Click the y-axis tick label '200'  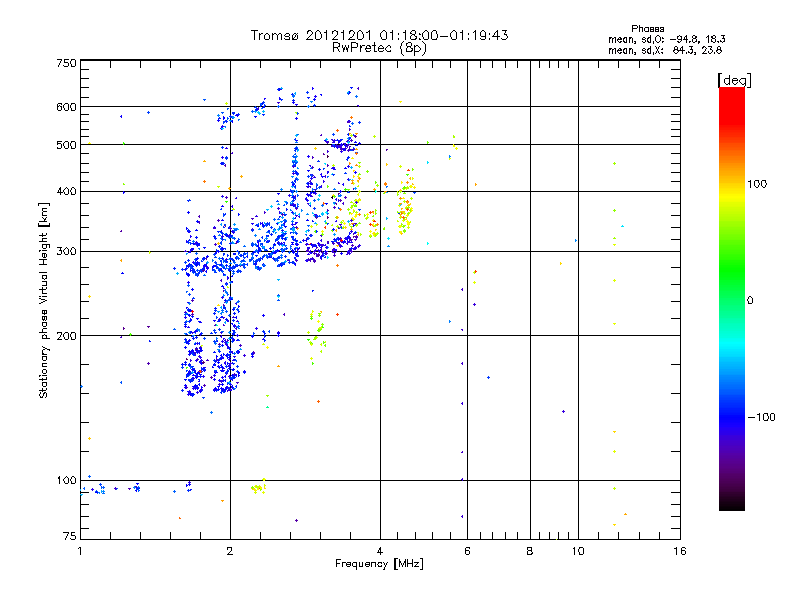[x=66, y=336]
